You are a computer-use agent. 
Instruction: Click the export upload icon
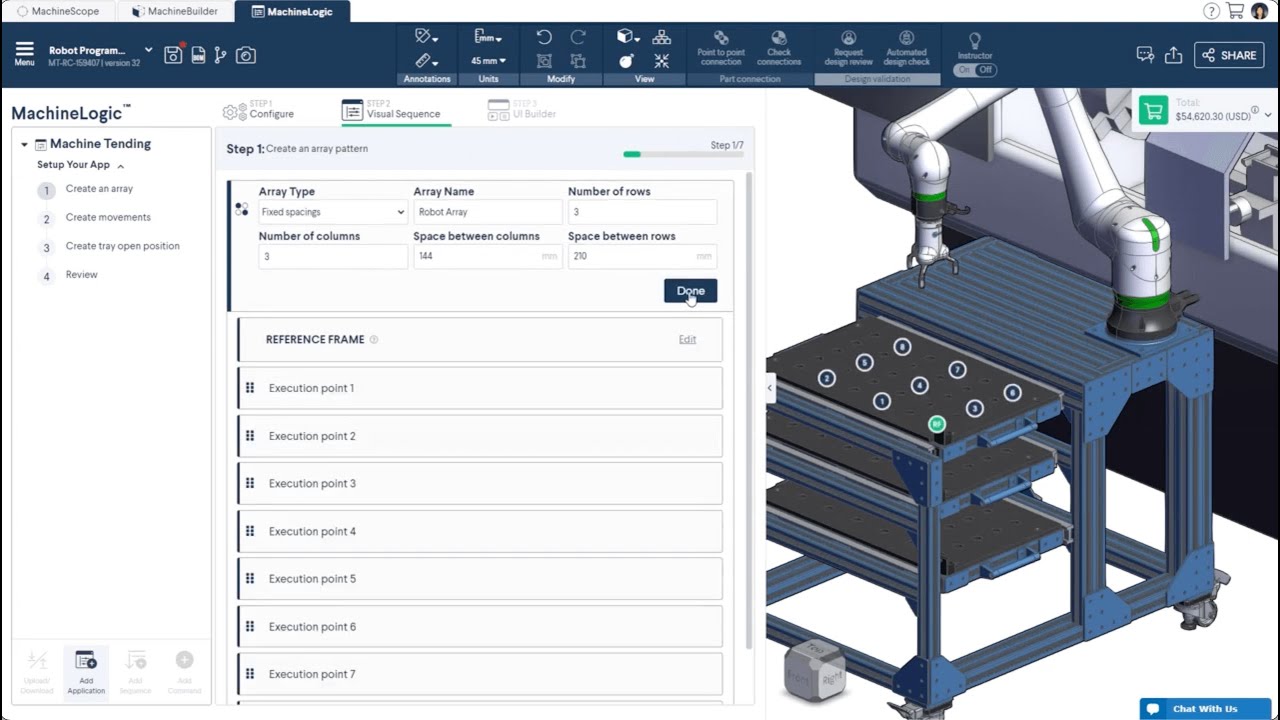(1174, 55)
